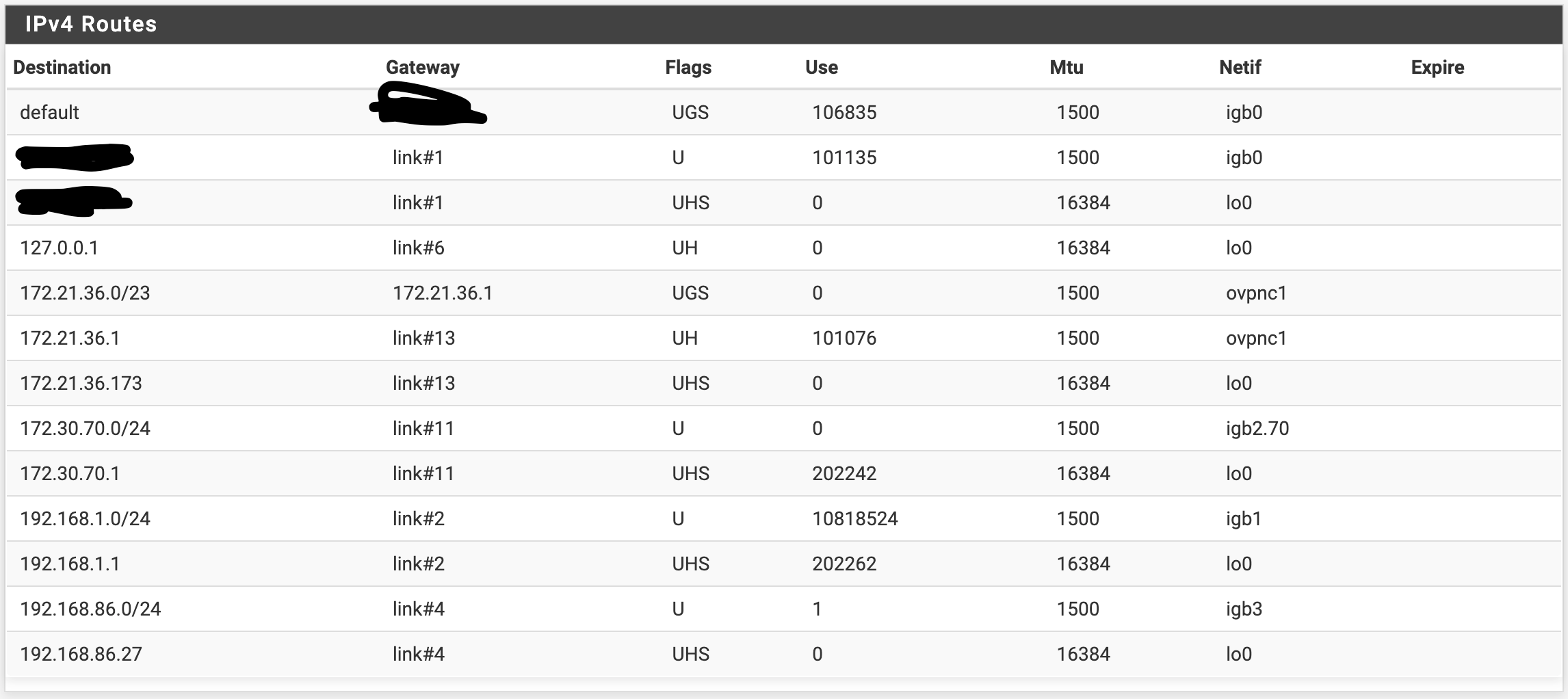Select the igb2.70 interface cell
Image resolution: width=1568 pixels, height=699 pixels.
[1257, 428]
